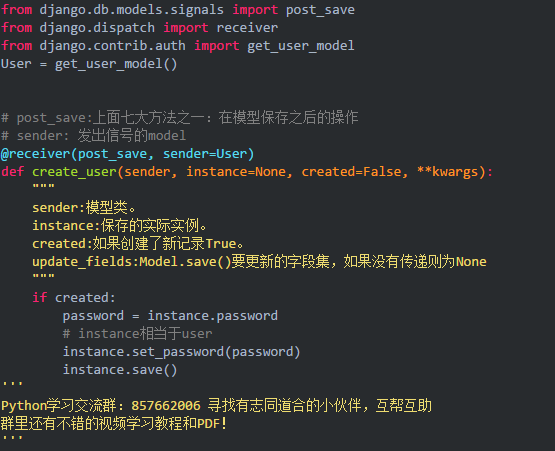
Task: Click instance.password on assignment line
Action: (212, 316)
